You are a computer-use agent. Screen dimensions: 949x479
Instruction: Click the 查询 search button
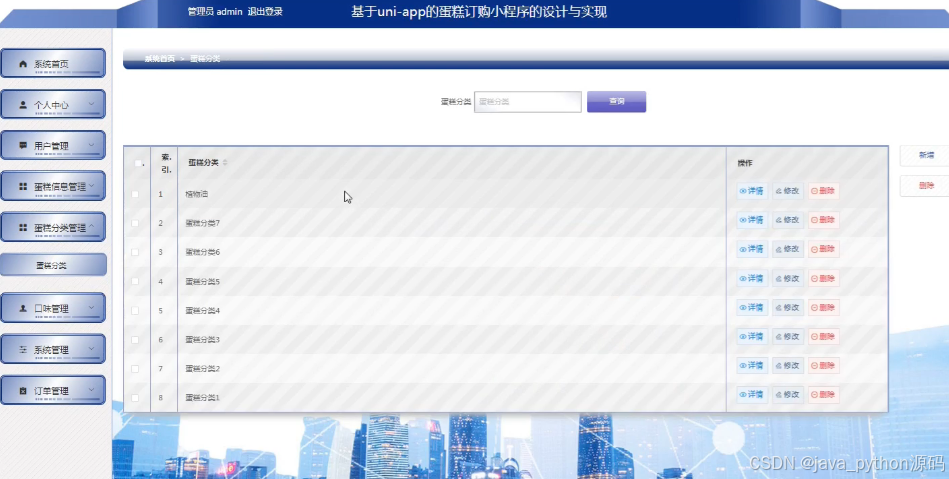pyautogui.click(x=616, y=102)
